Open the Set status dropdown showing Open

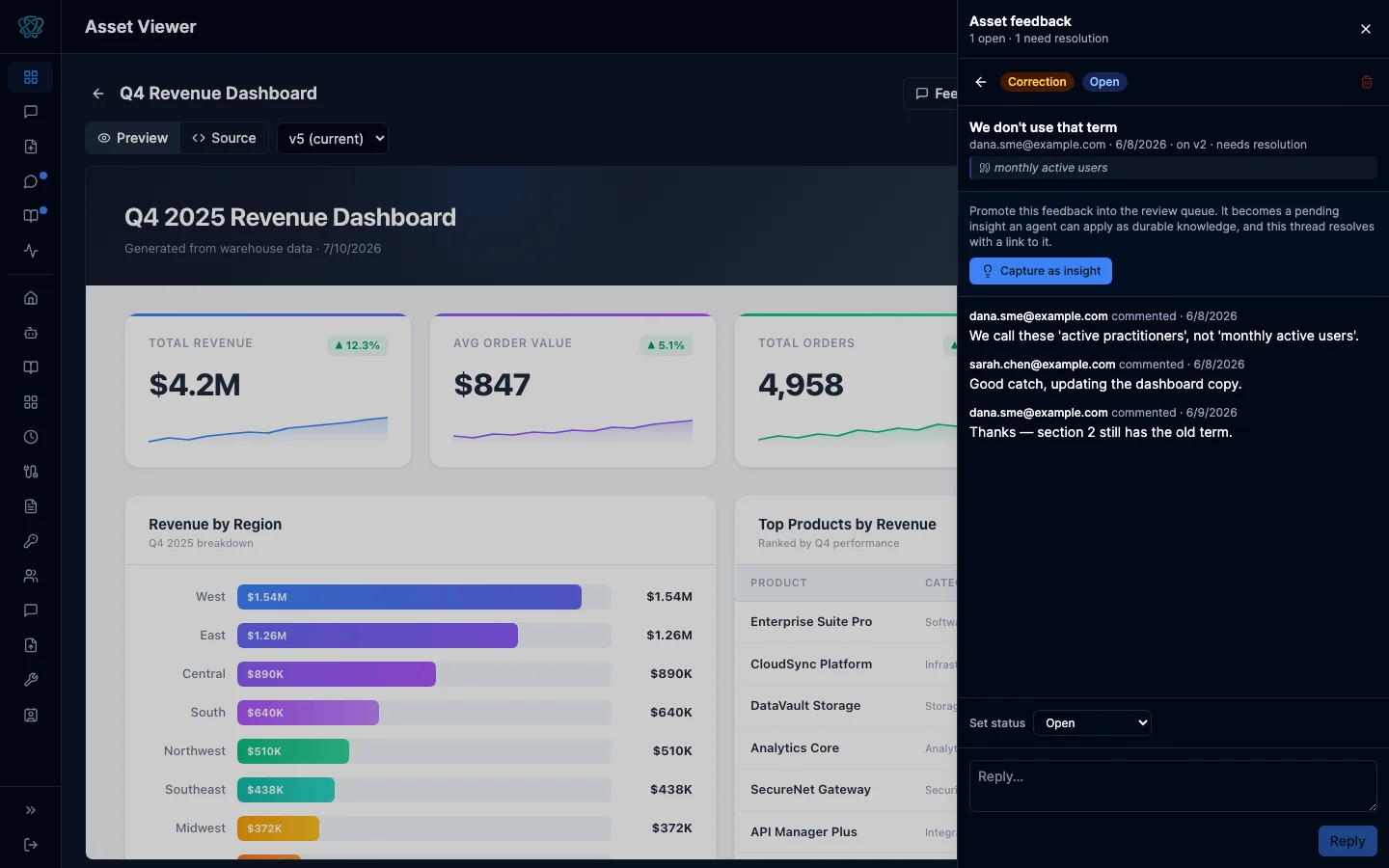1092,722
